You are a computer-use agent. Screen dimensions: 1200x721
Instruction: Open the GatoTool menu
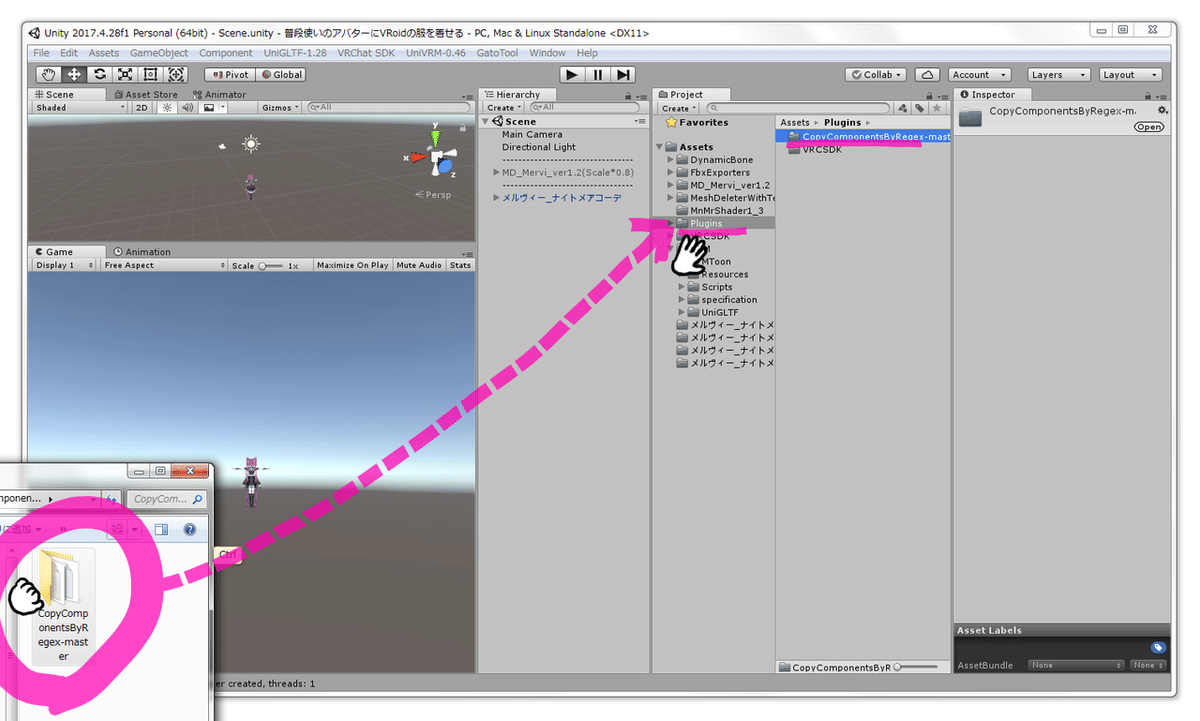pos(497,53)
